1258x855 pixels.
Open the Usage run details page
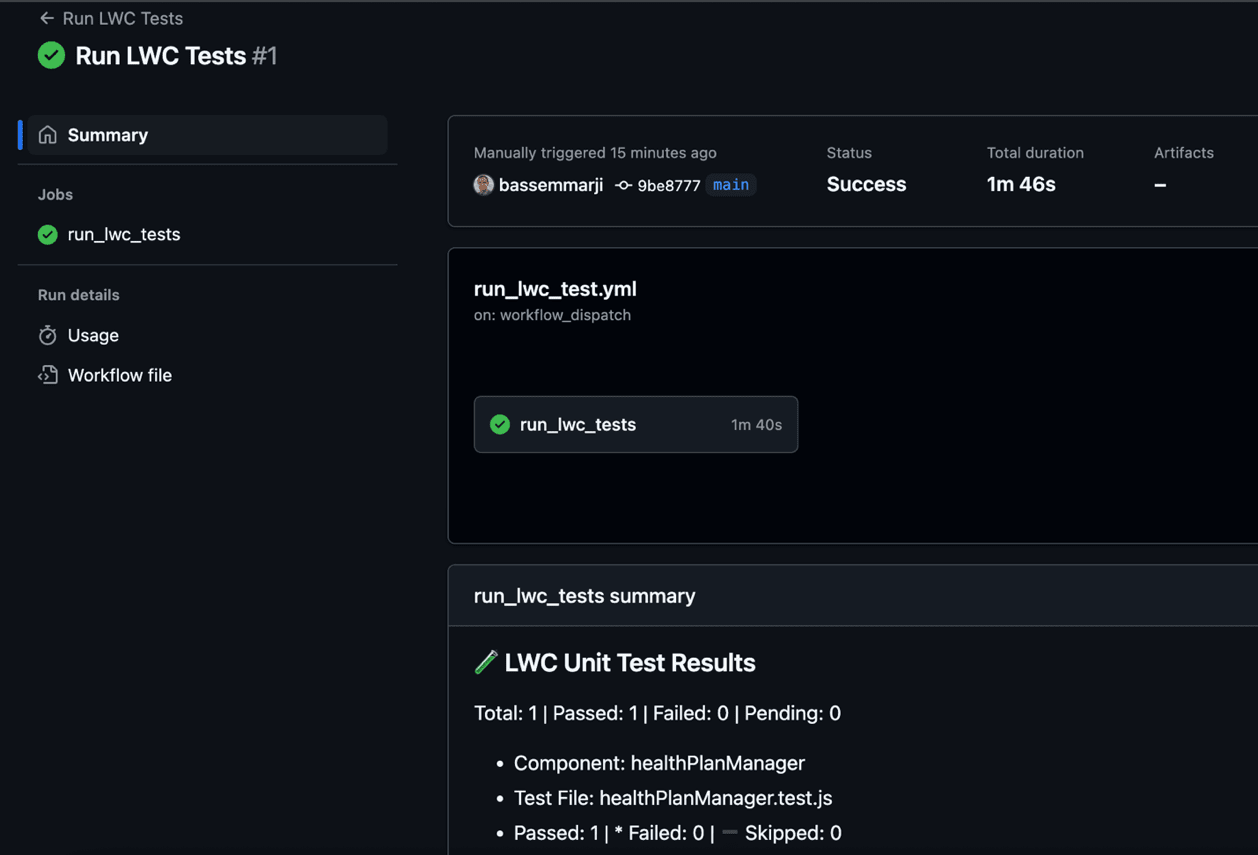pyautogui.click(x=93, y=335)
